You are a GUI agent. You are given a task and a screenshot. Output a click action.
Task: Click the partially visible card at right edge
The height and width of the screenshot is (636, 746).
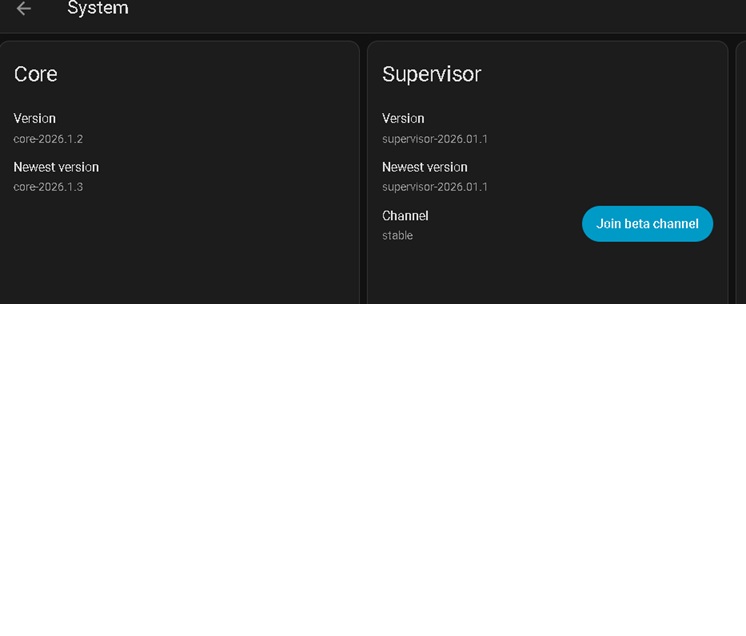point(741,170)
